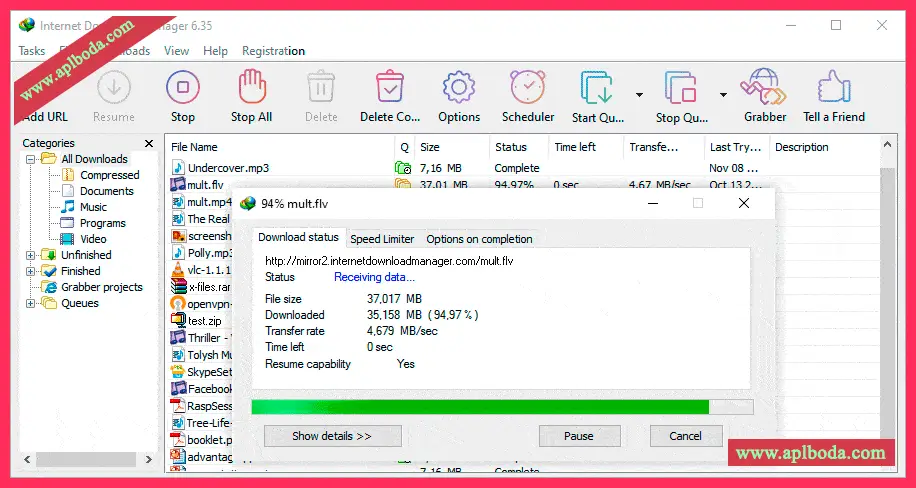Open the View menu

[176, 51]
